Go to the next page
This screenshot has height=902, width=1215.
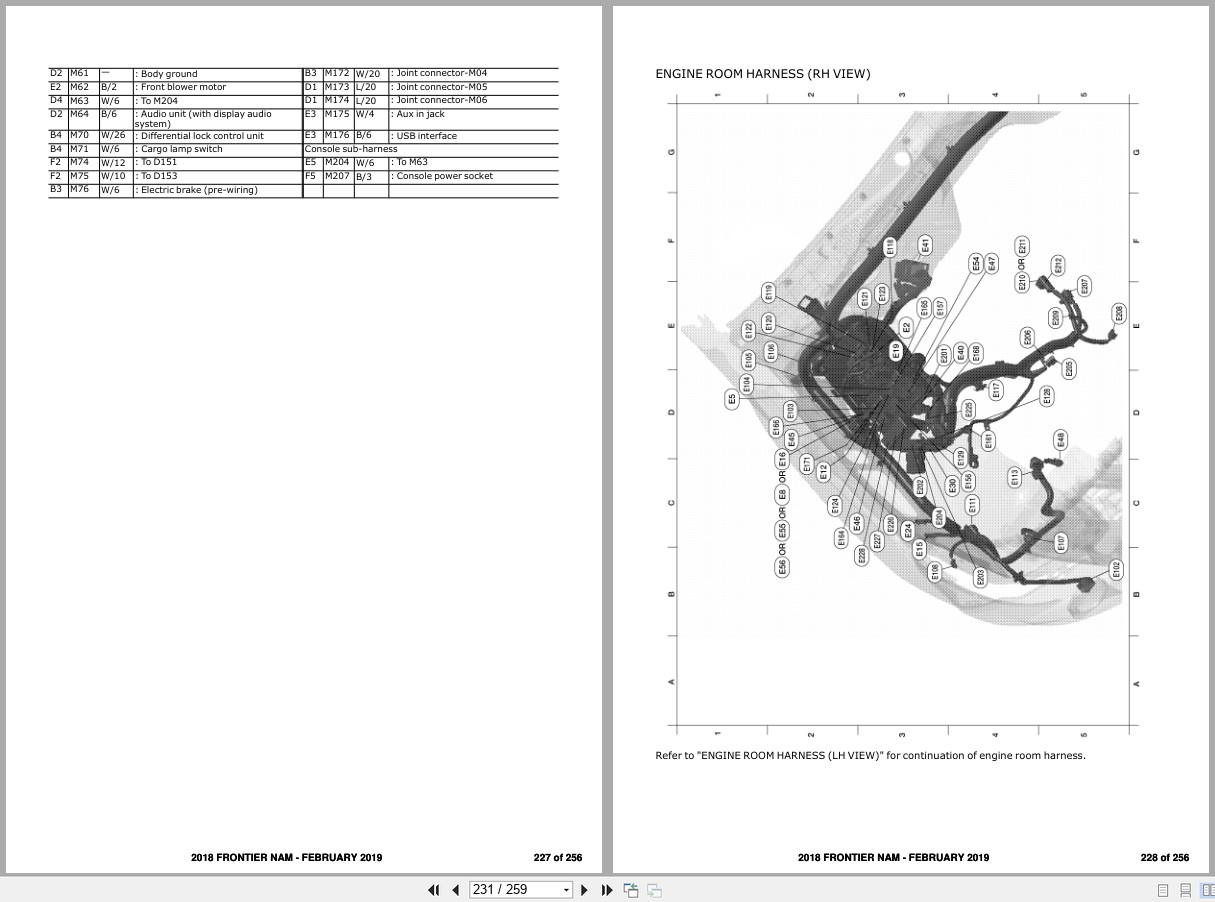coord(585,890)
